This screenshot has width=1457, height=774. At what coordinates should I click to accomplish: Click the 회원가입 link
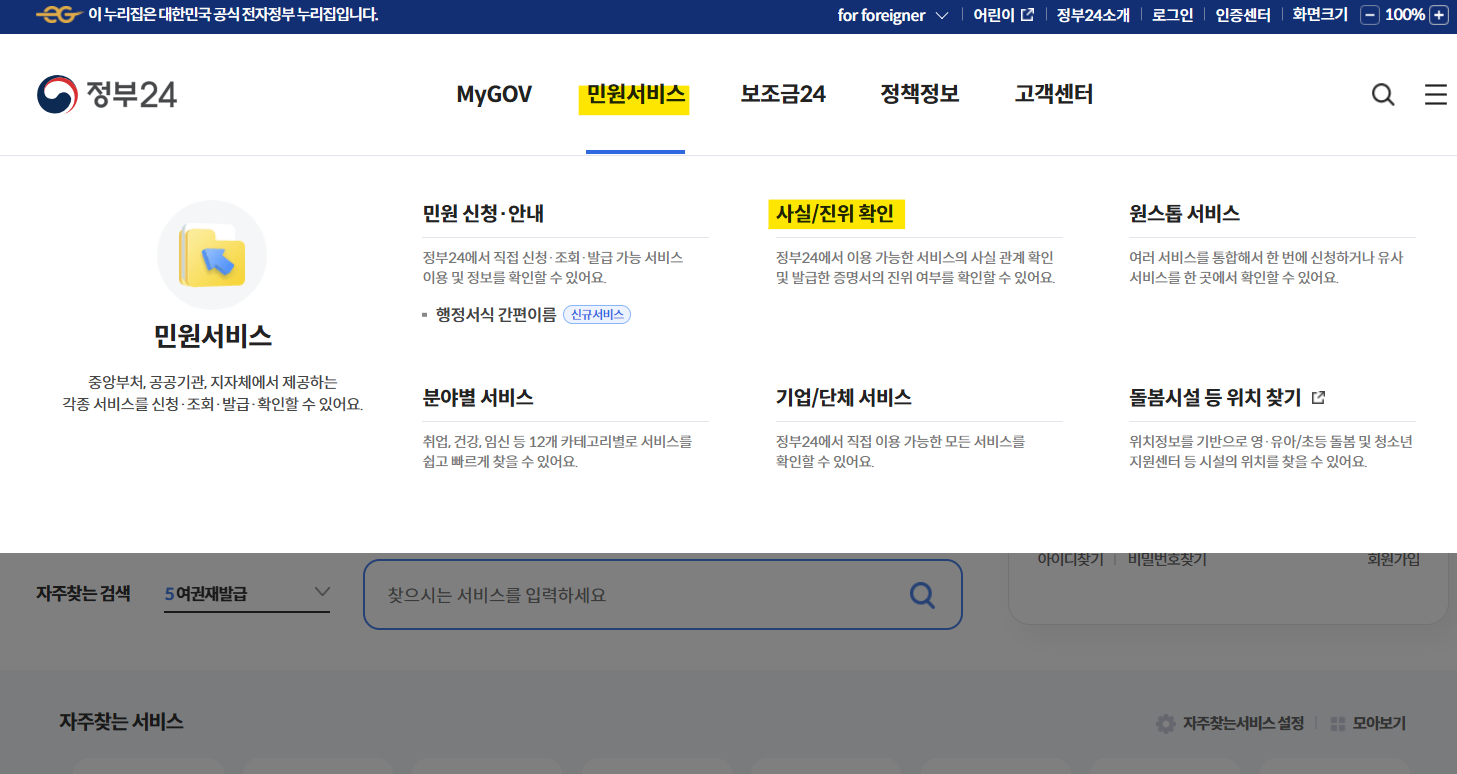click(1393, 560)
